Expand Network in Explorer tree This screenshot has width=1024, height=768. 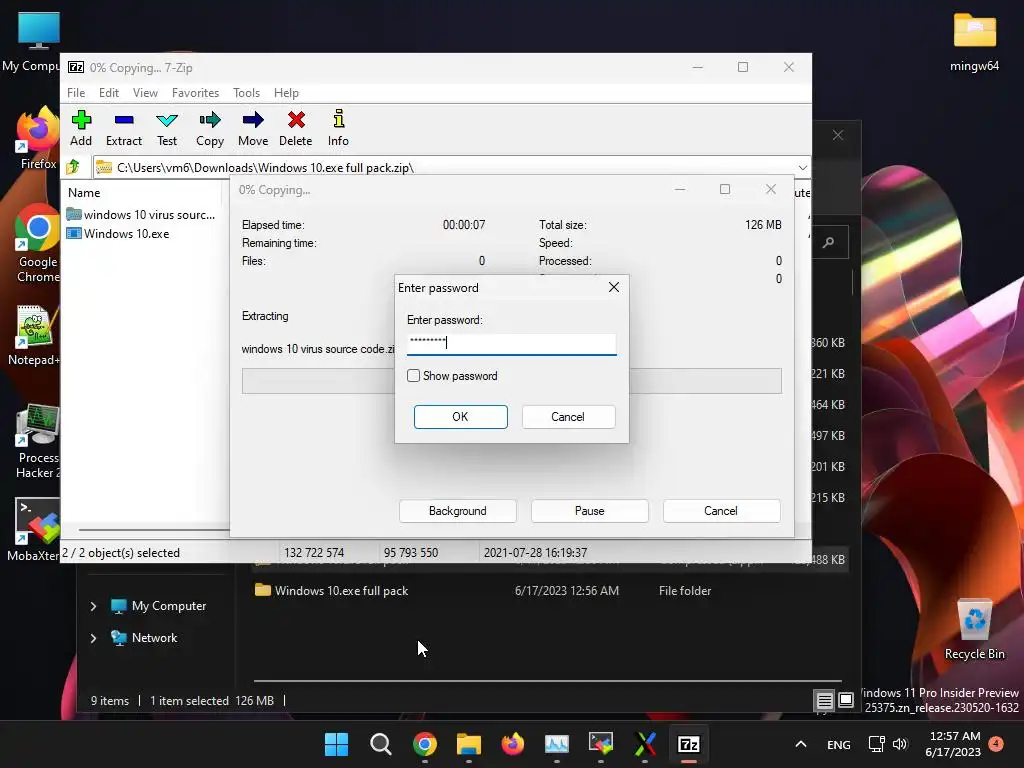(x=93, y=638)
